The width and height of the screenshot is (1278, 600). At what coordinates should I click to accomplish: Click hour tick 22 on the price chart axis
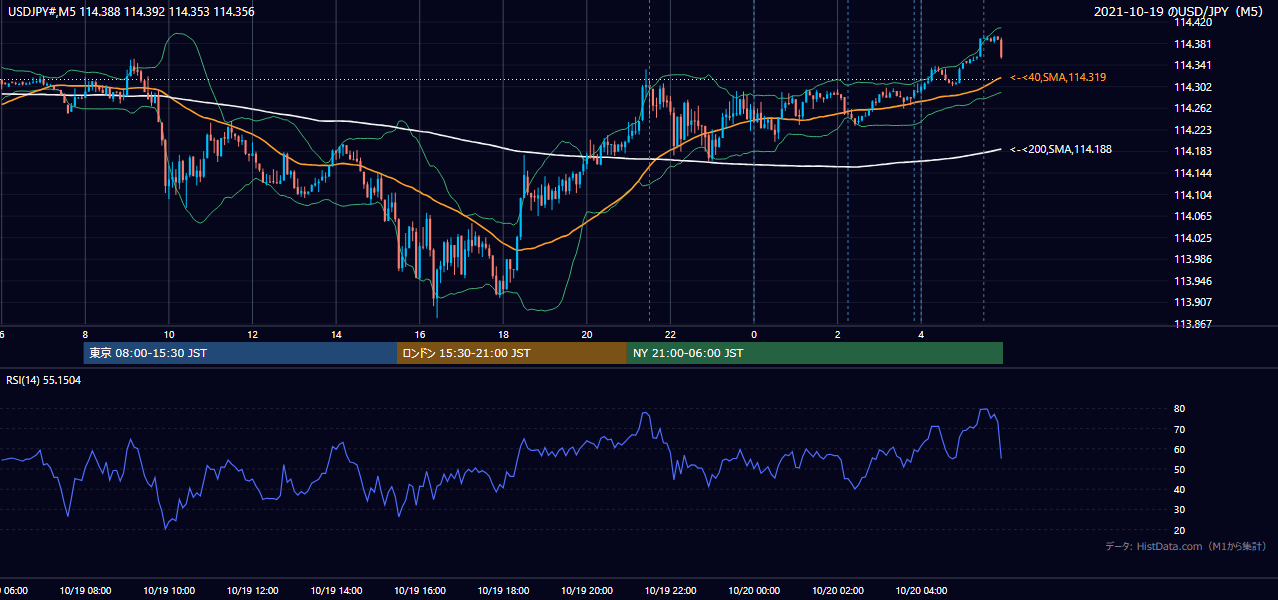coord(670,334)
